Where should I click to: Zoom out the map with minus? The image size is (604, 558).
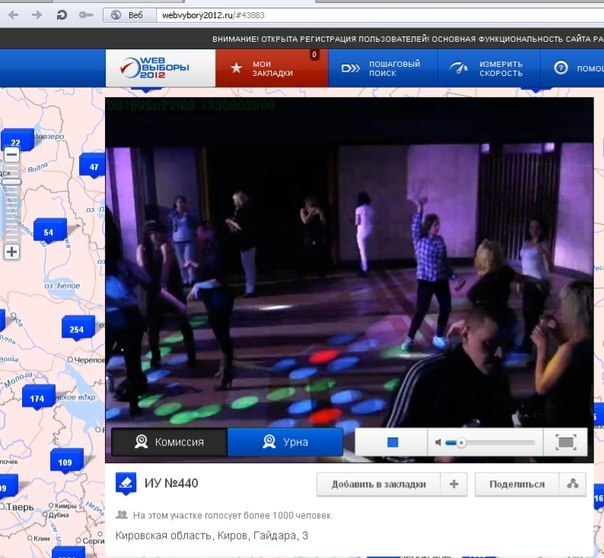tap(12, 155)
